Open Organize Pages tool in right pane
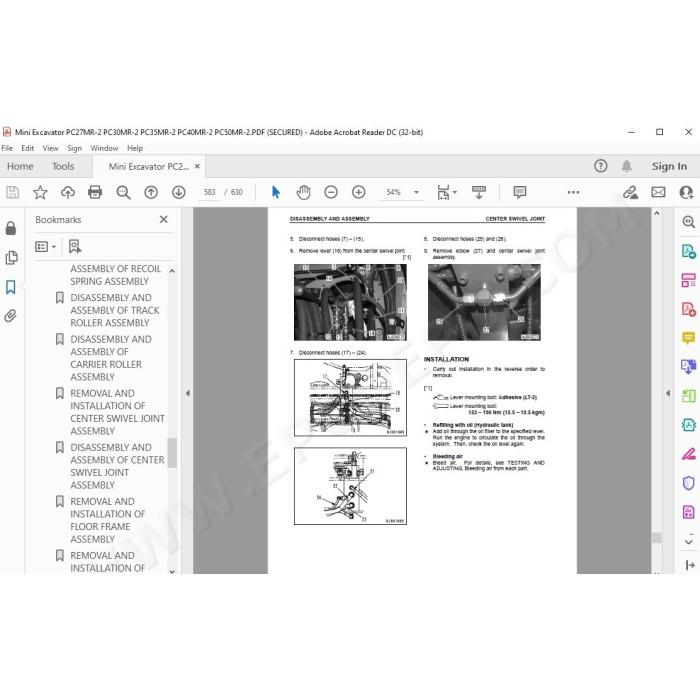The width and height of the screenshot is (700, 700). (x=688, y=280)
